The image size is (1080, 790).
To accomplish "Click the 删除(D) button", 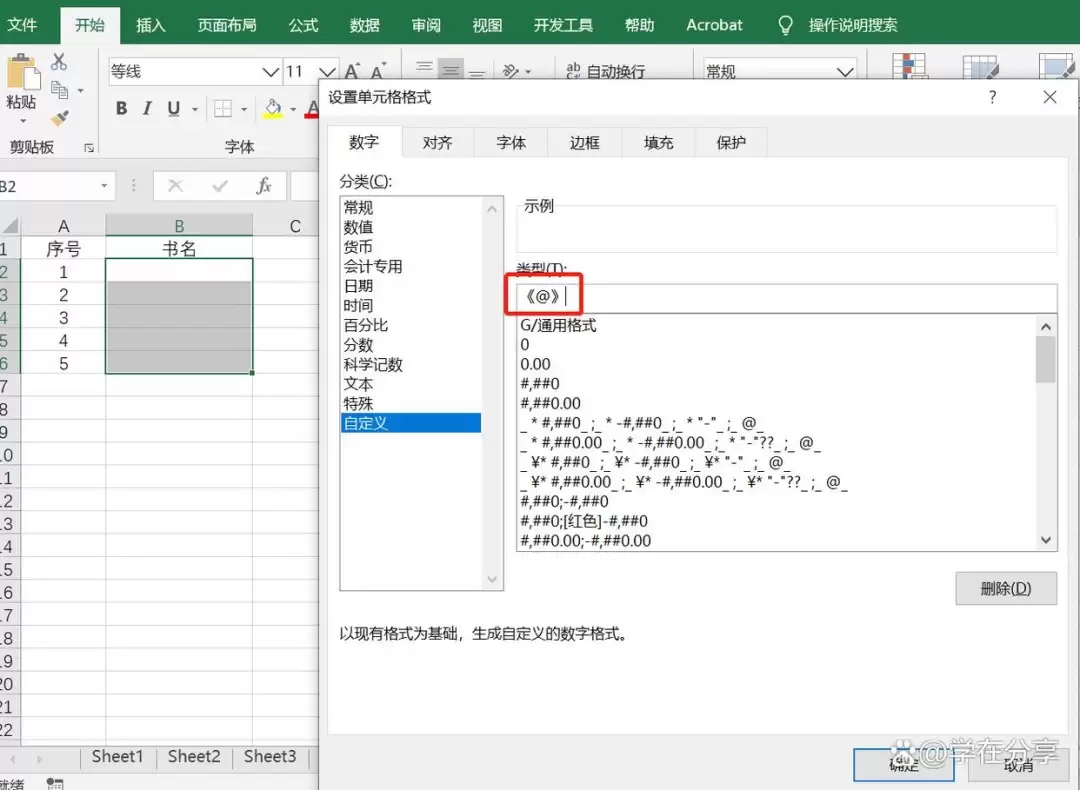I will coord(1006,588).
